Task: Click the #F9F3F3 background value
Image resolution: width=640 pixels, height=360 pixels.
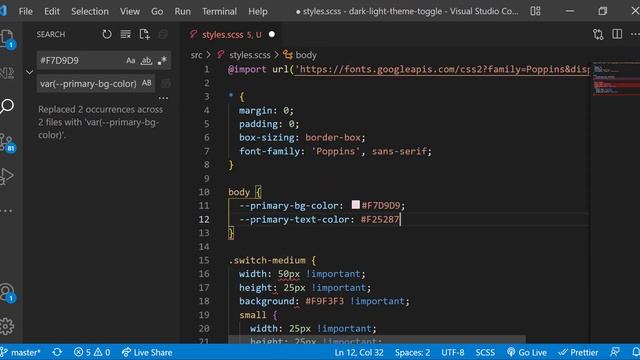Action: [324, 301]
